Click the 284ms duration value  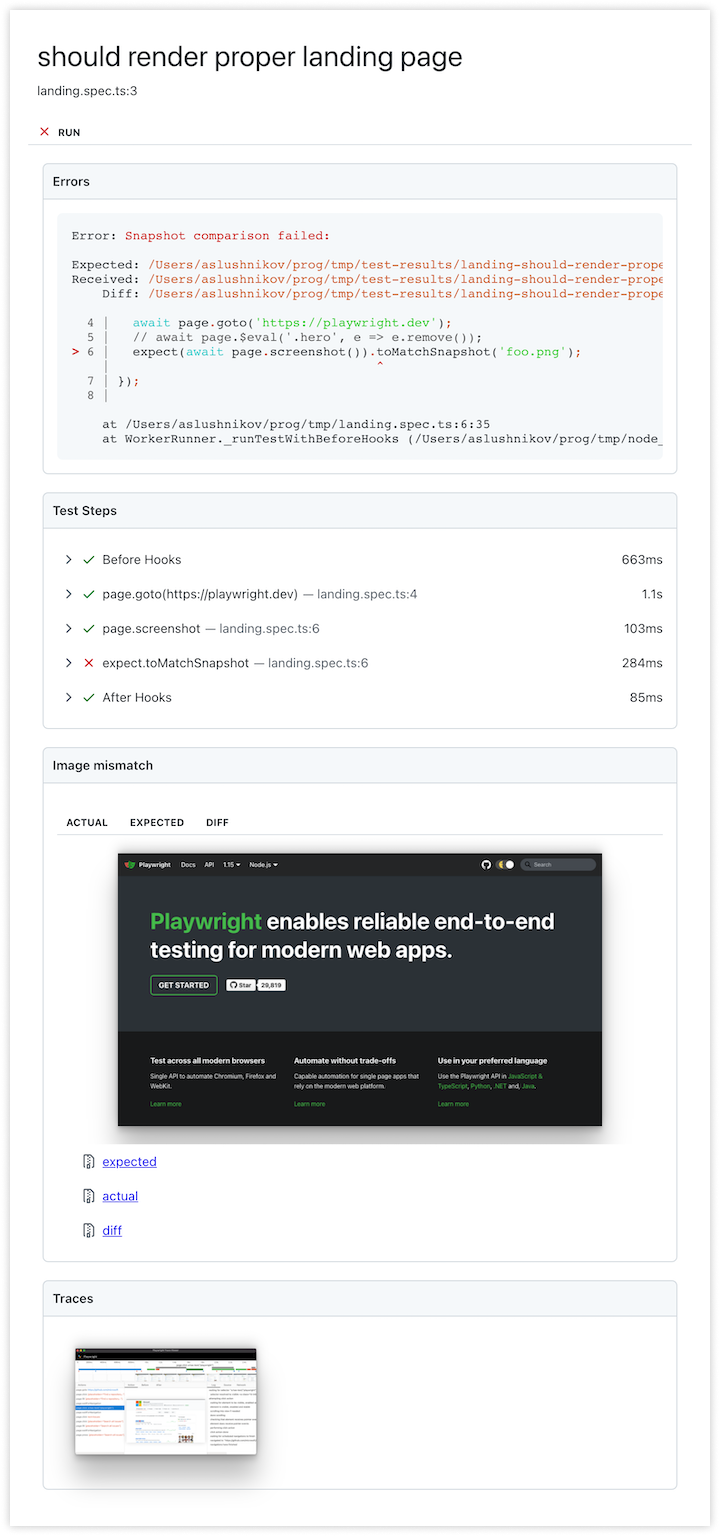point(642,663)
